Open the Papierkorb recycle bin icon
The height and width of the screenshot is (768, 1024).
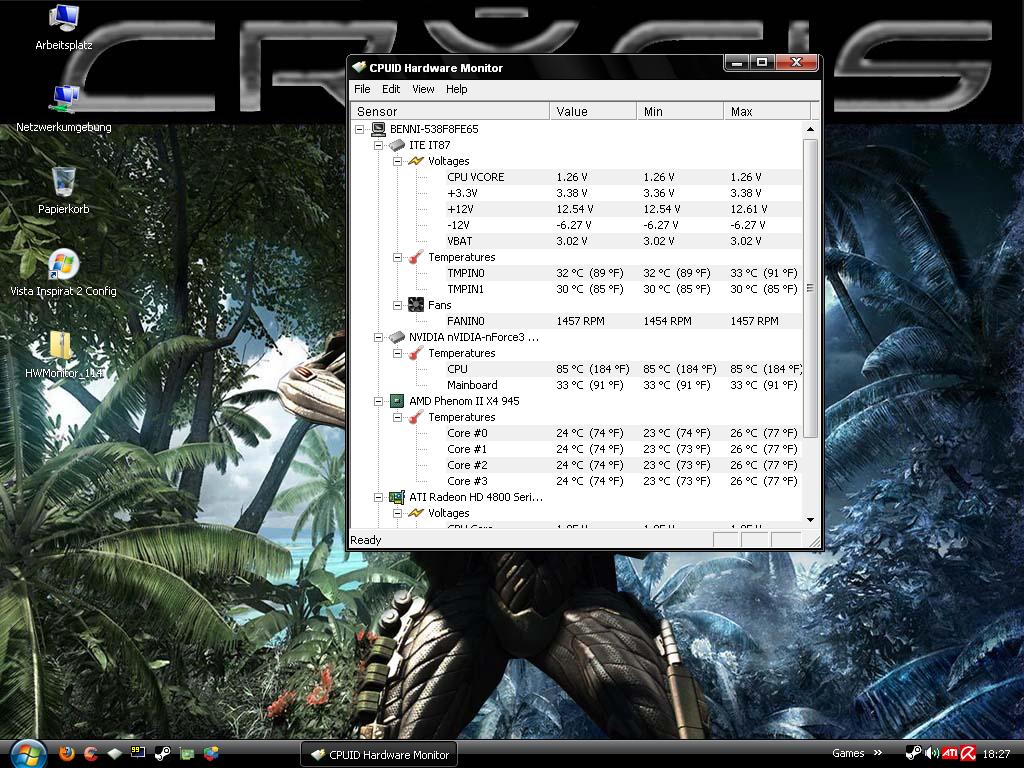pos(63,191)
